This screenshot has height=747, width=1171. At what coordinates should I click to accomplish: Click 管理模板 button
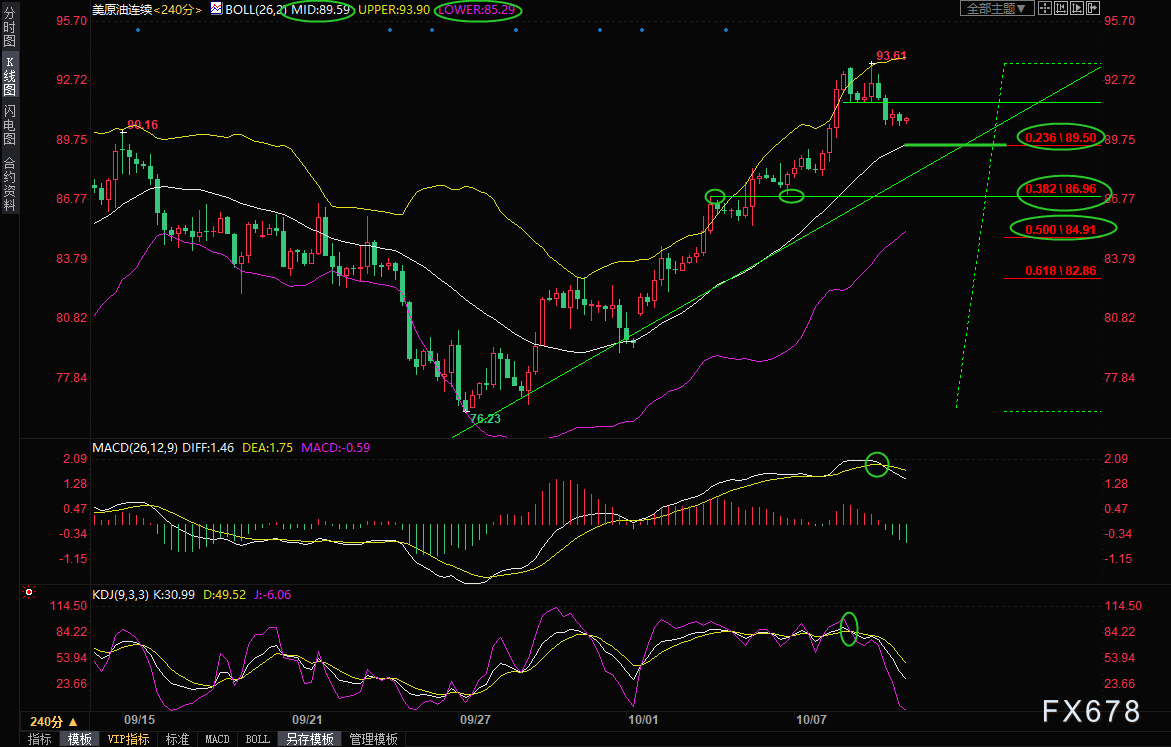[373, 739]
